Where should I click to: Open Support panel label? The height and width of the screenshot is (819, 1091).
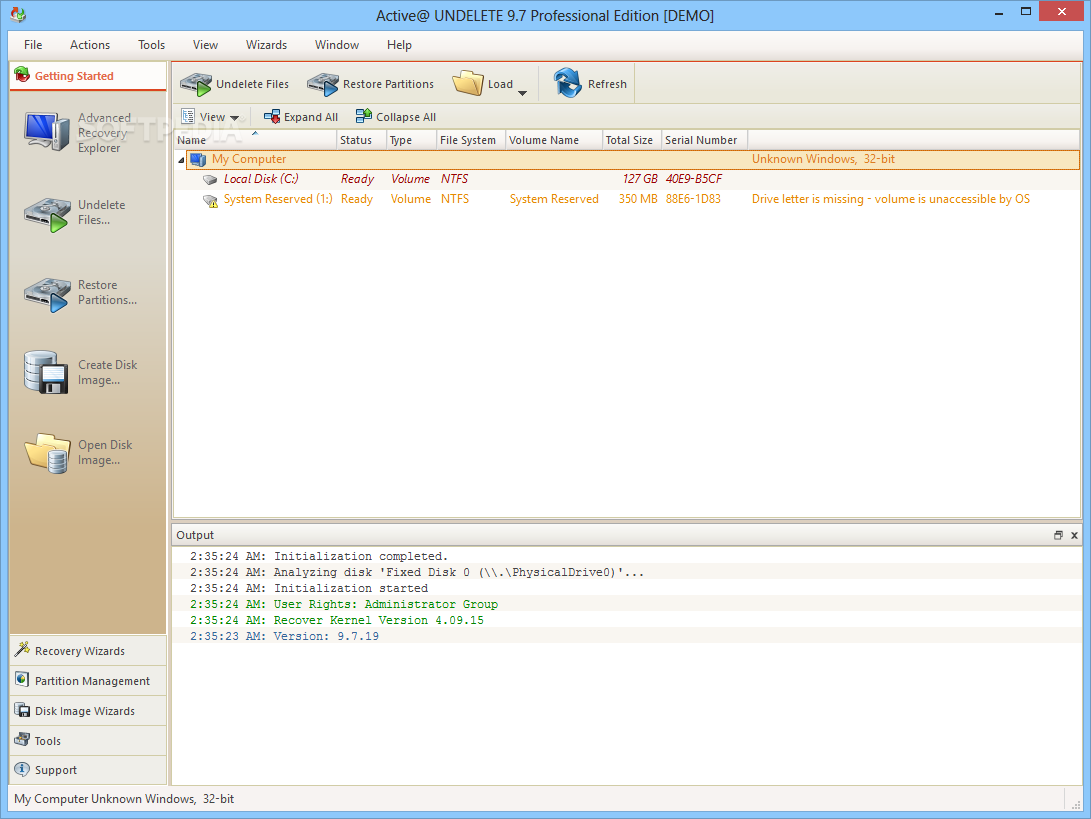[x=56, y=770]
